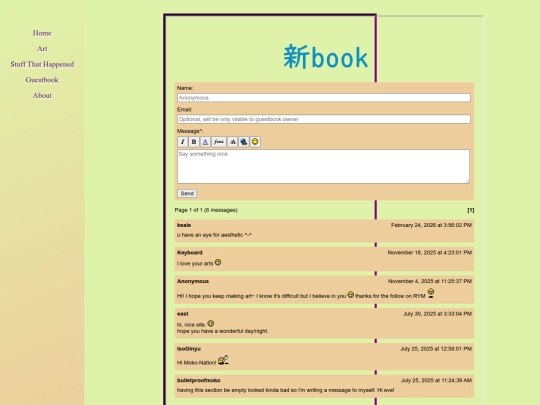
Task: Send the guestbook message
Action: point(187,194)
